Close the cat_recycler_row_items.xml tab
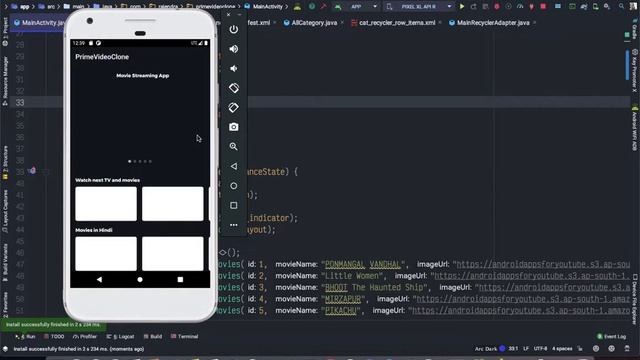This screenshot has height=360, width=640. [x=440, y=22]
